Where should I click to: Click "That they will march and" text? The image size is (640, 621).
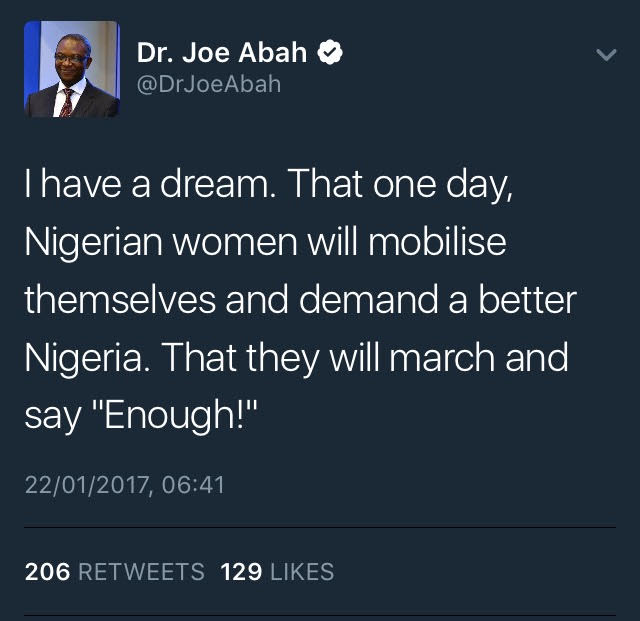366,358
